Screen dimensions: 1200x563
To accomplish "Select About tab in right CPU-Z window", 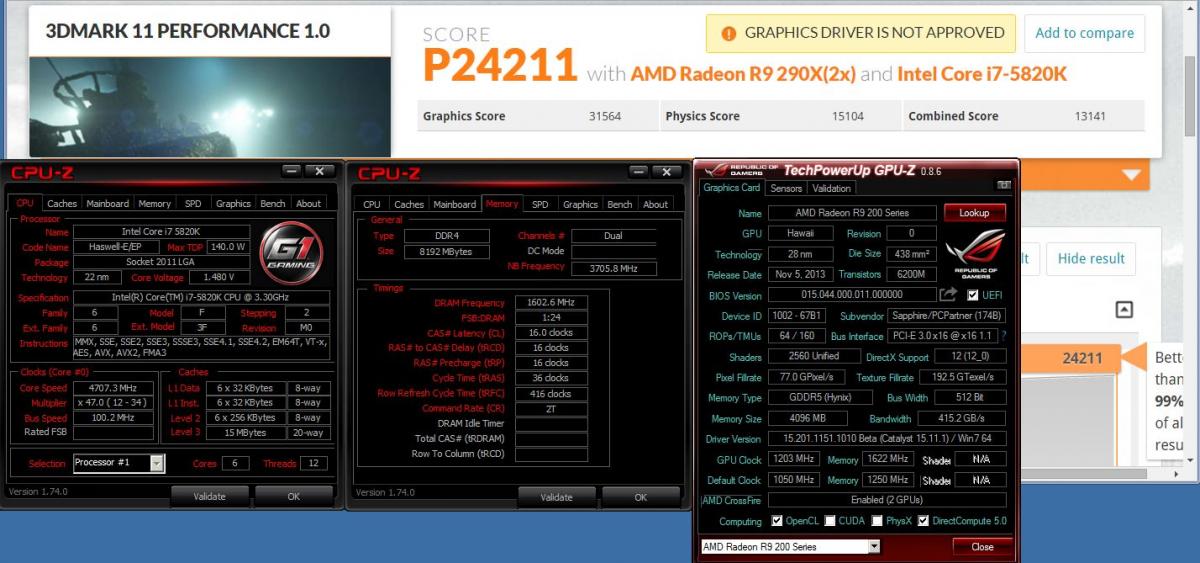I will [x=656, y=204].
